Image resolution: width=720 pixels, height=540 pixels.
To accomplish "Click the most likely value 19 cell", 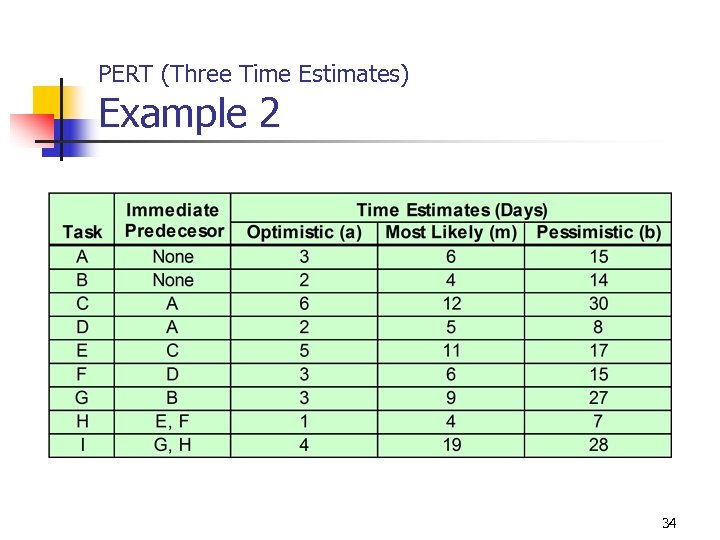I will [451, 444].
